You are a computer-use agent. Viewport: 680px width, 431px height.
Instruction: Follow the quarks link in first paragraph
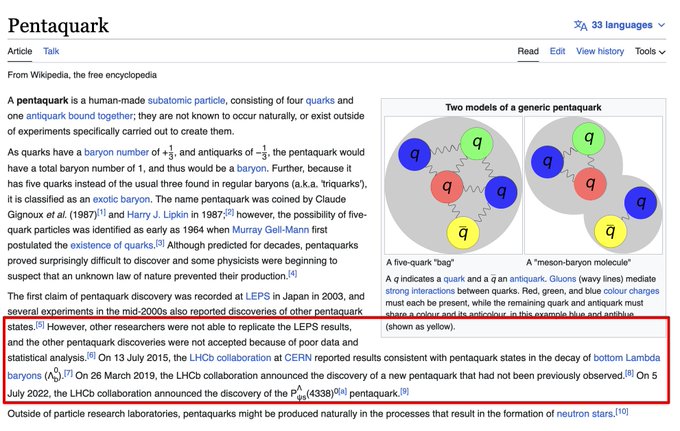[x=320, y=100]
